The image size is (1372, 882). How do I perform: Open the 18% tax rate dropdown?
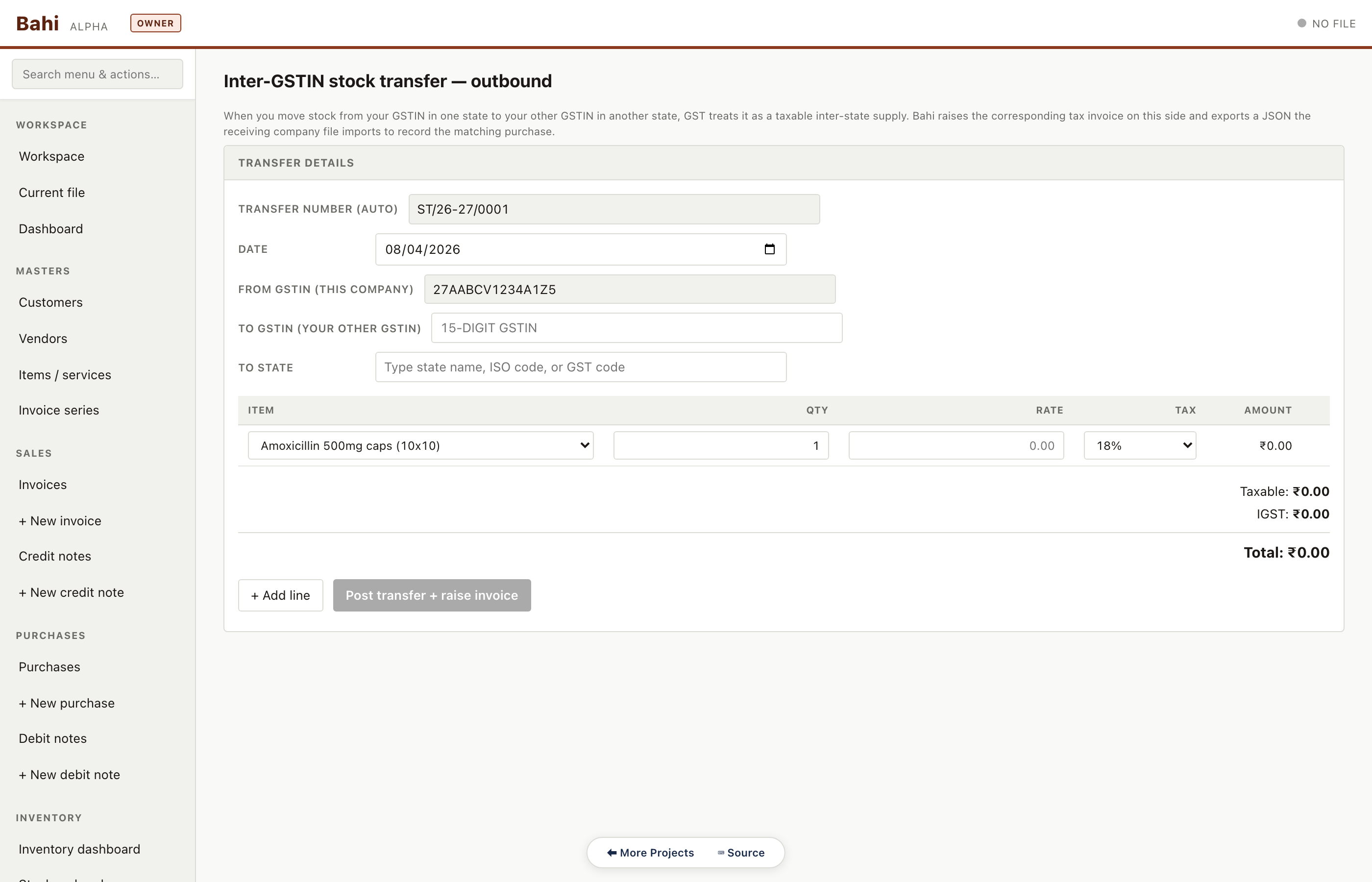[1140, 445]
